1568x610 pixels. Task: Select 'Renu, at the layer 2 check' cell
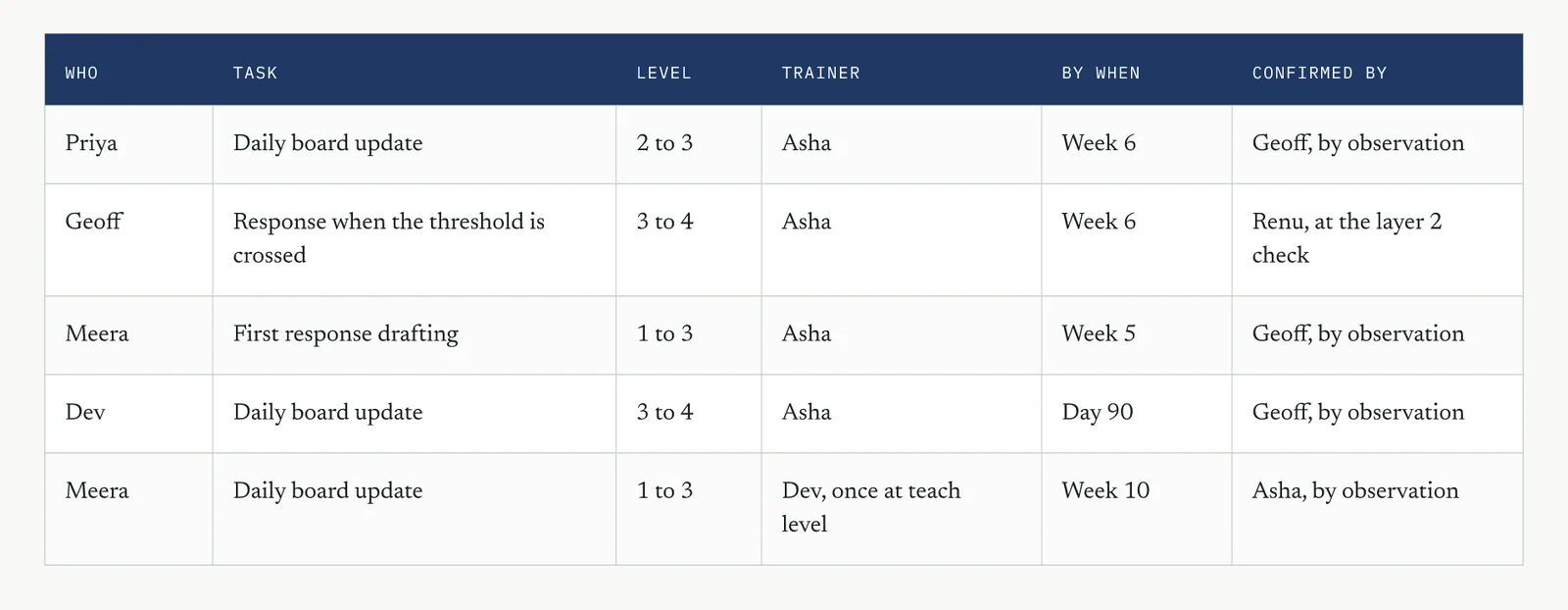pos(1377,239)
